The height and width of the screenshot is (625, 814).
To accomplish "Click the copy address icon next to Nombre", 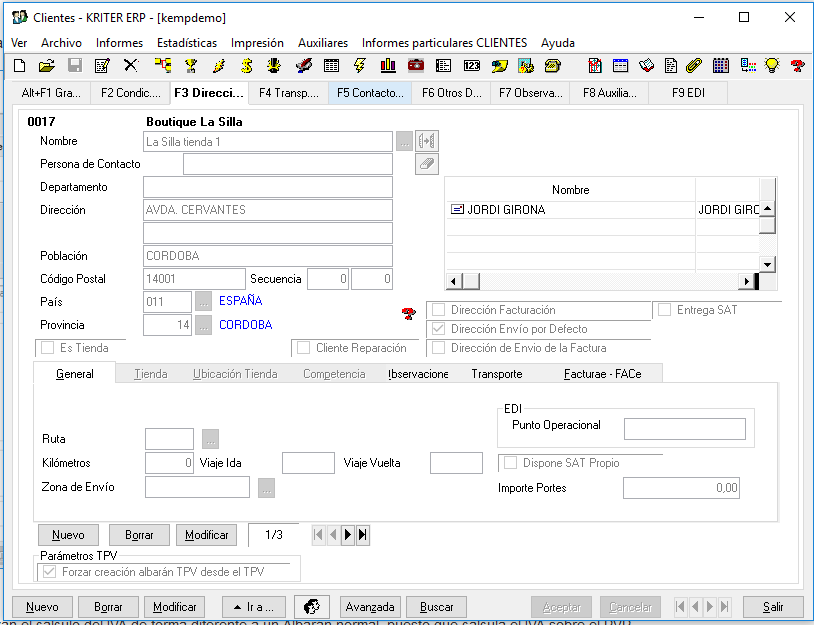I will pos(427,141).
